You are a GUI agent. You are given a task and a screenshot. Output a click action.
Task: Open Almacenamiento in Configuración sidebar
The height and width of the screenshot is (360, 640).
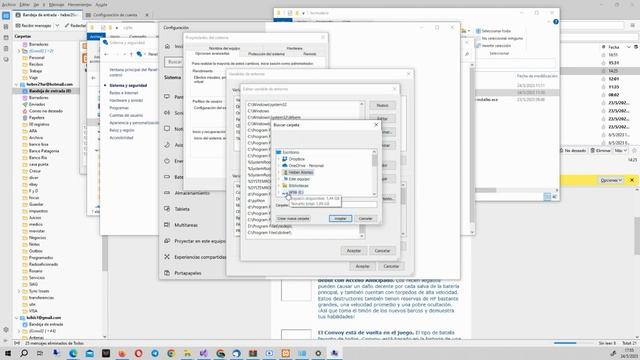[x=192, y=193]
